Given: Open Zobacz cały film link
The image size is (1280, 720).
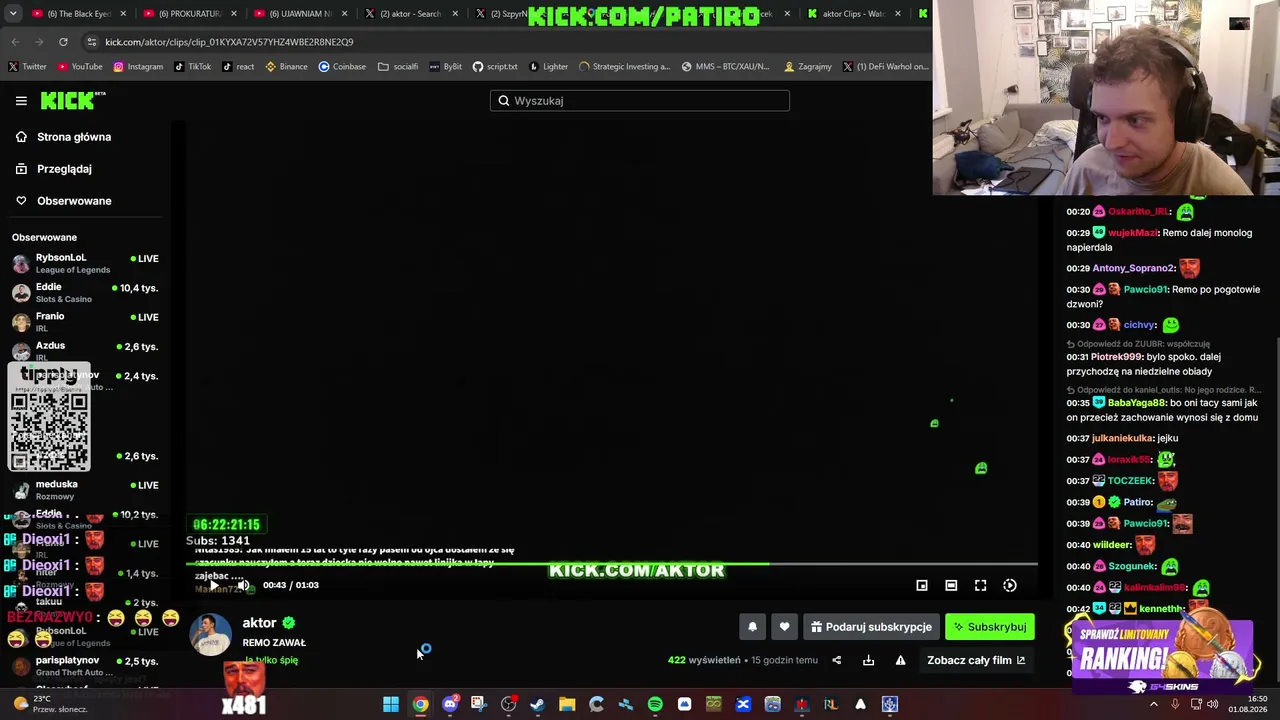Looking at the screenshot, I should [976, 660].
